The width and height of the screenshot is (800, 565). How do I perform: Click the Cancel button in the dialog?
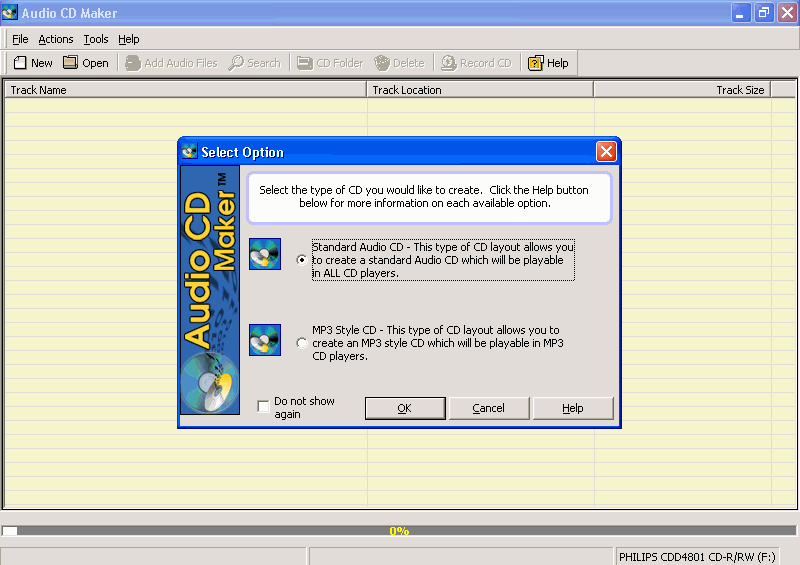tap(489, 408)
